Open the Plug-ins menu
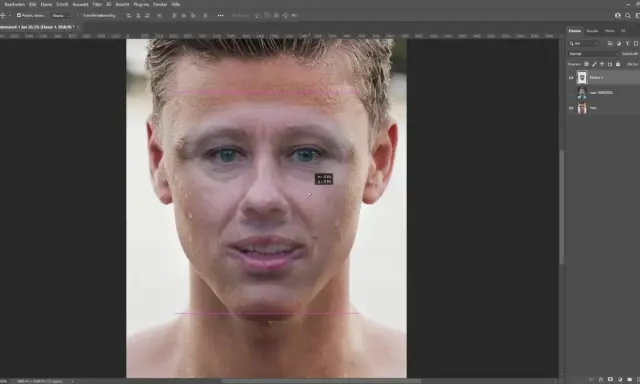The image size is (640, 384). coord(141,4)
